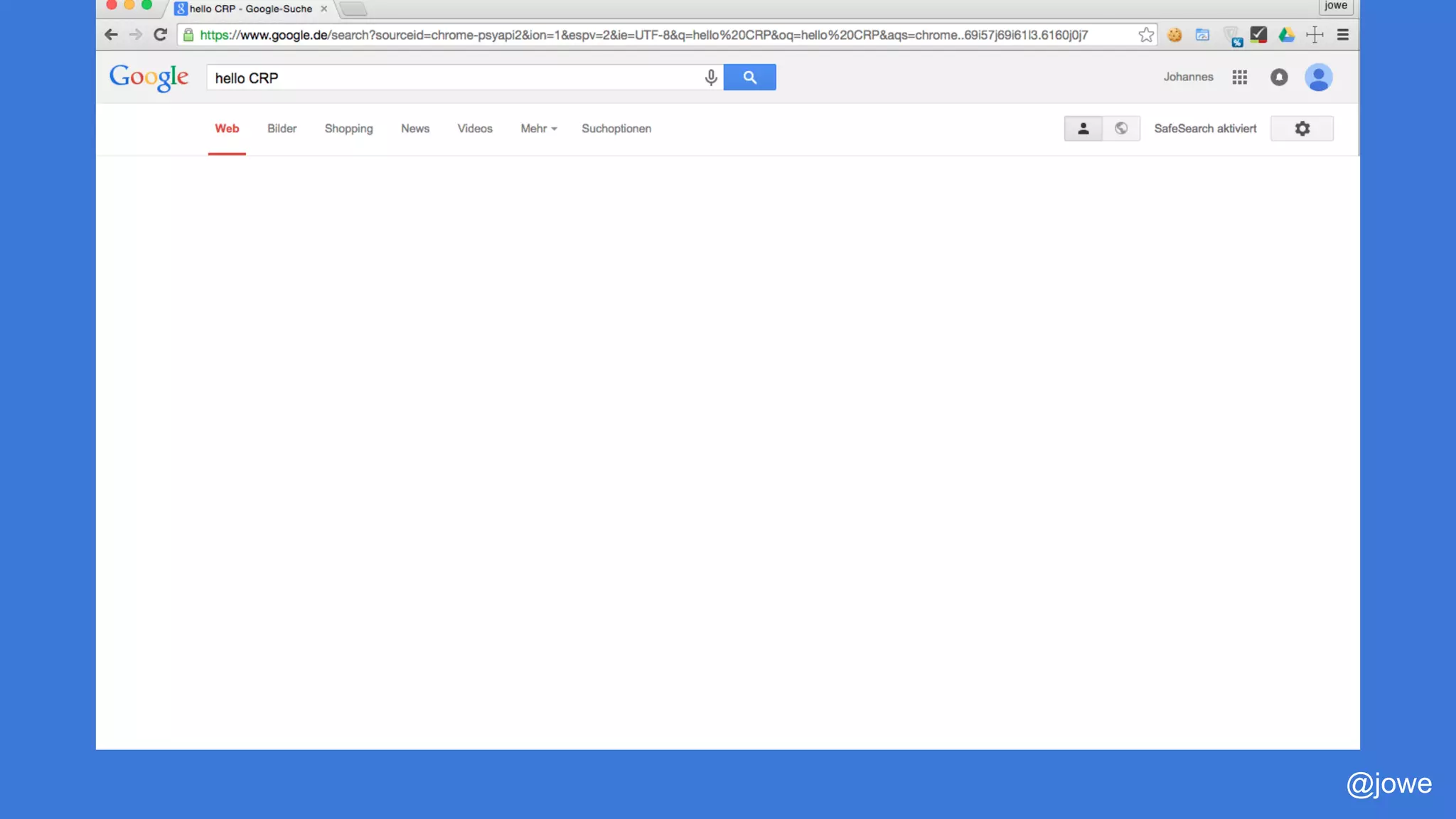Click the black checkmark extension icon

point(1258,35)
